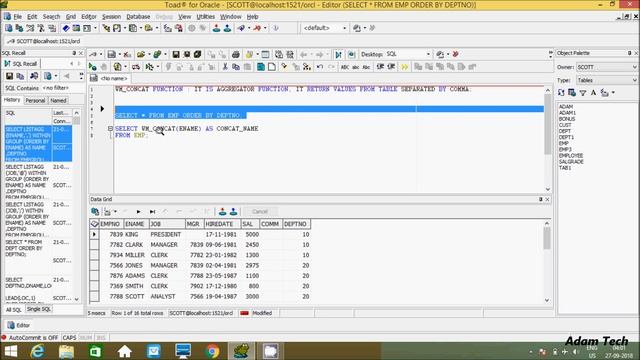Pin the Object Palette panel
Viewport: 640px width, 360px height.
coord(629,53)
